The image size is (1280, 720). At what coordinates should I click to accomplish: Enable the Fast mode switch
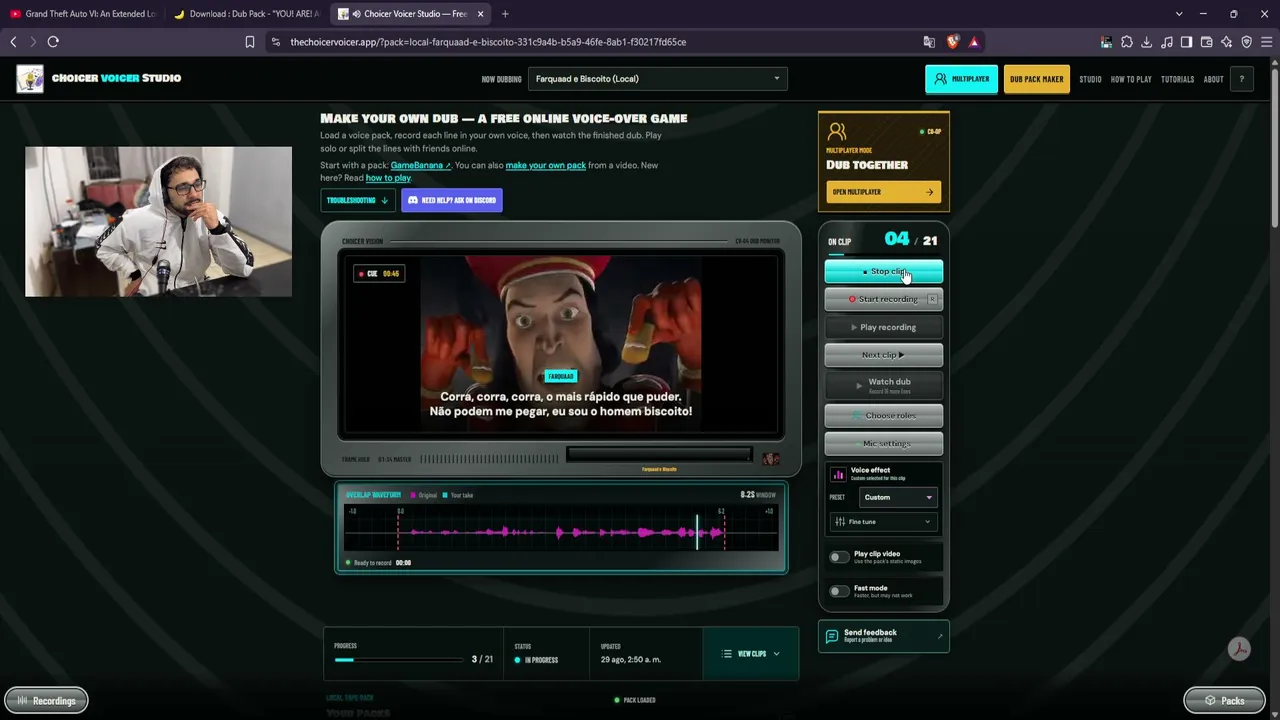pyautogui.click(x=839, y=591)
